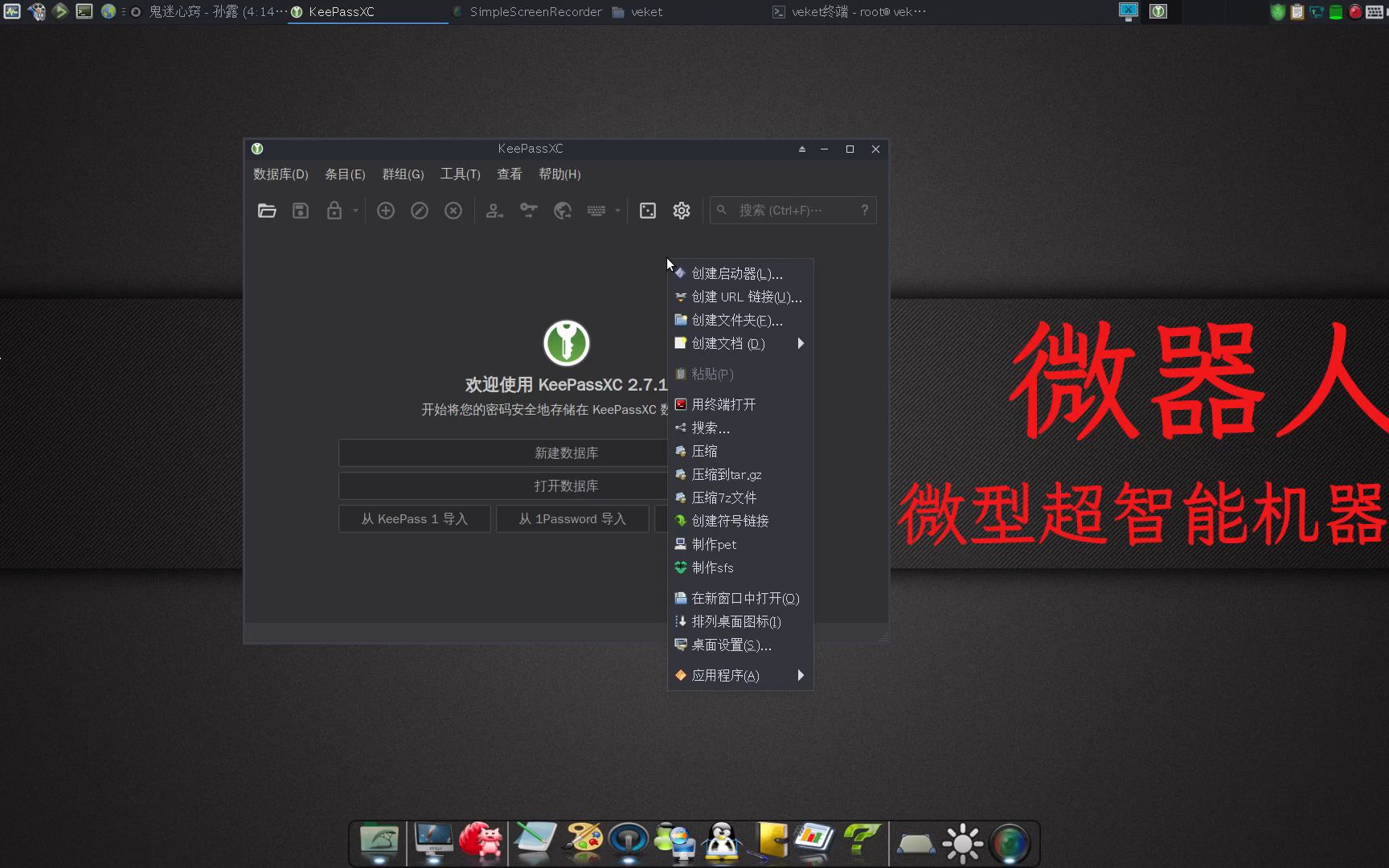
Task: Click the KeePassXC logo in the titlebar corner
Action: point(257,149)
